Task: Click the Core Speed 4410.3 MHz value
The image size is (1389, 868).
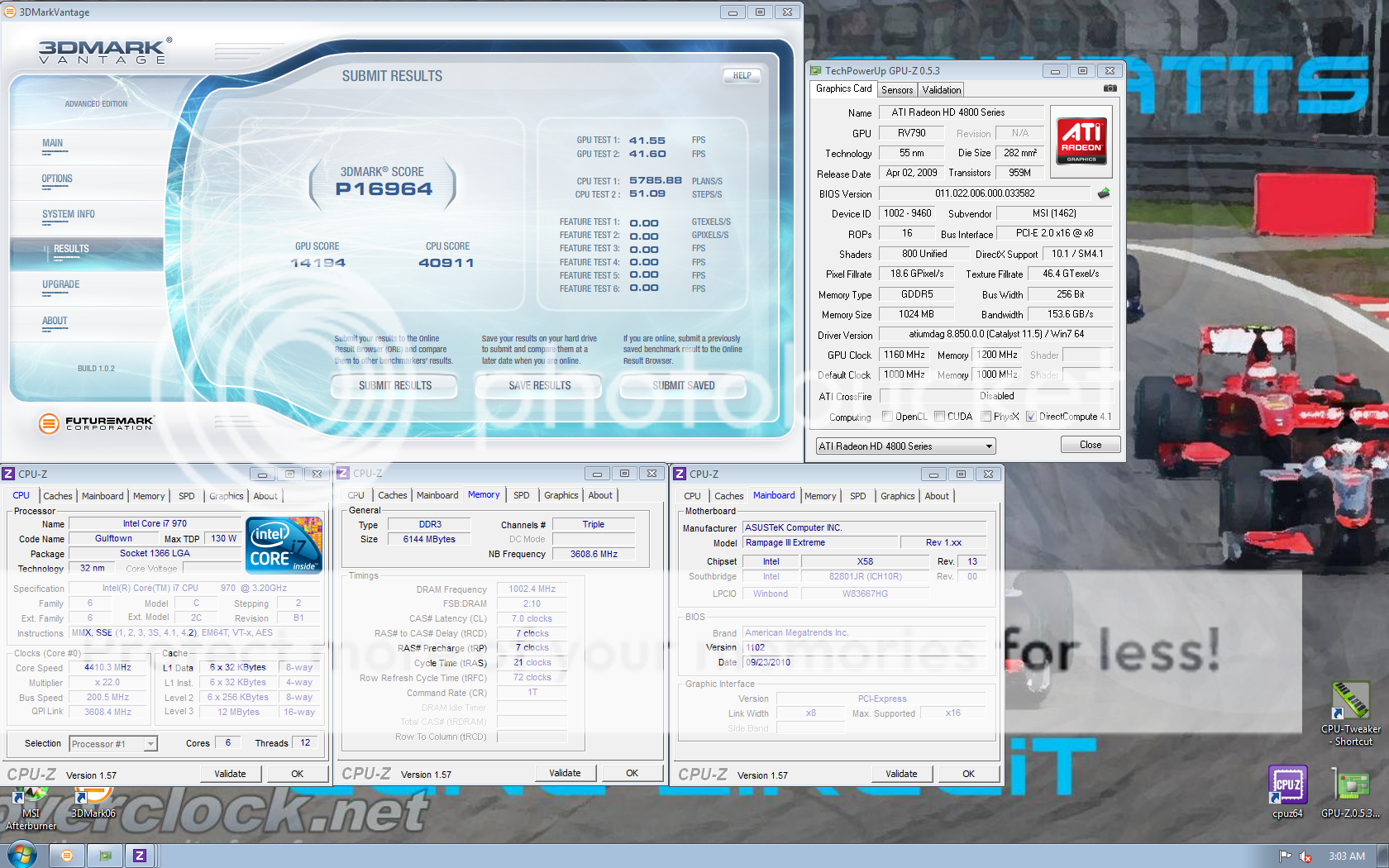Action: [107, 667]
